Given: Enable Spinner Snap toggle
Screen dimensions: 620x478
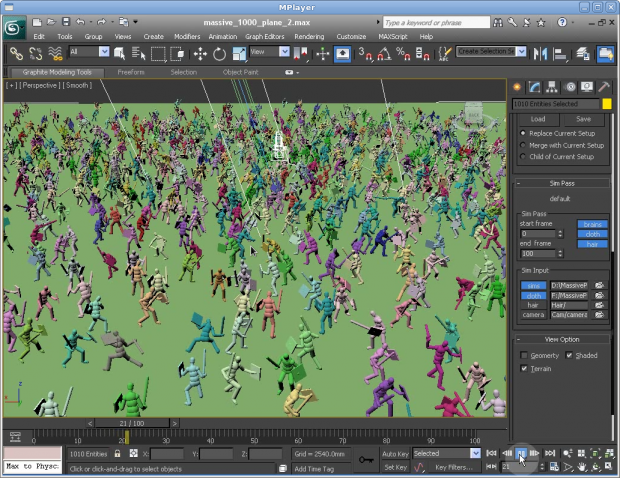Looking at the screenshot, I should click(x=422, y=53).
